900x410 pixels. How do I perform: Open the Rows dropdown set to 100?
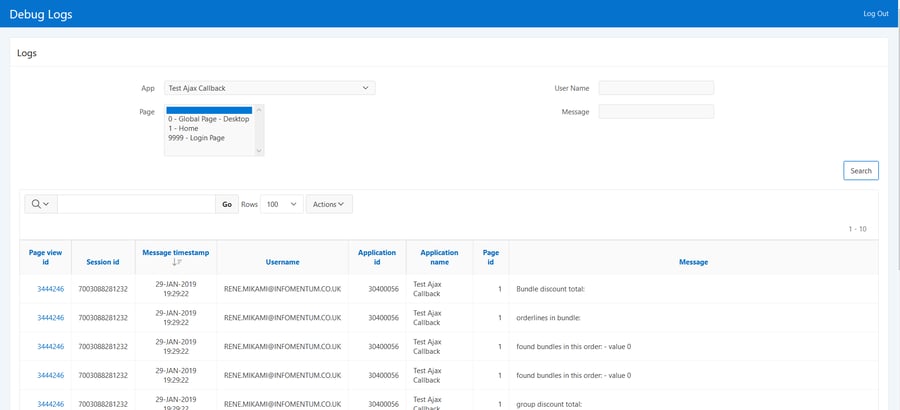tap(281, 204)
